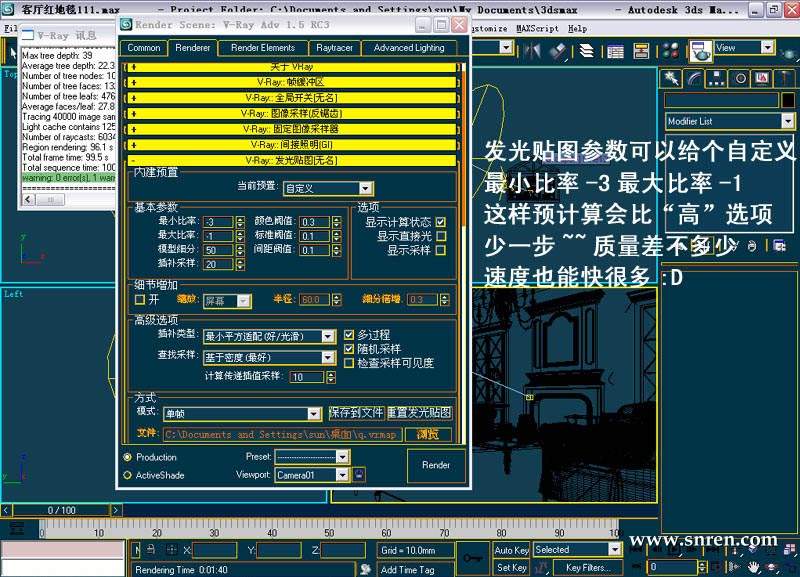Click the lock icon beside Viewport dropdown
The width and height of the screenshot is (800, 577).
359,475
